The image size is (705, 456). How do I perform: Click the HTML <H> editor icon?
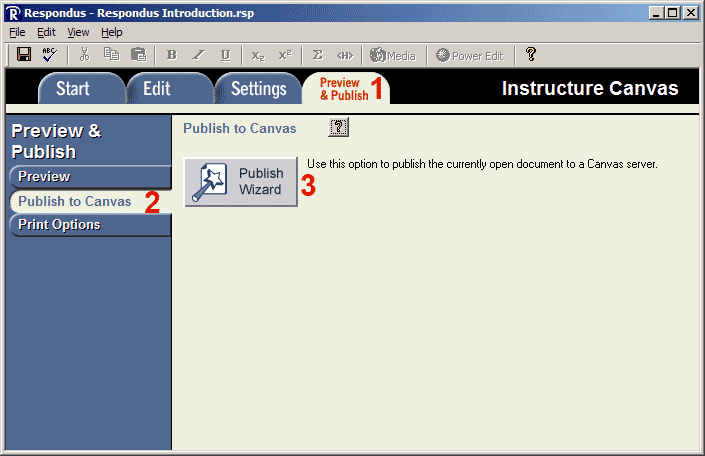coord(345,55)
